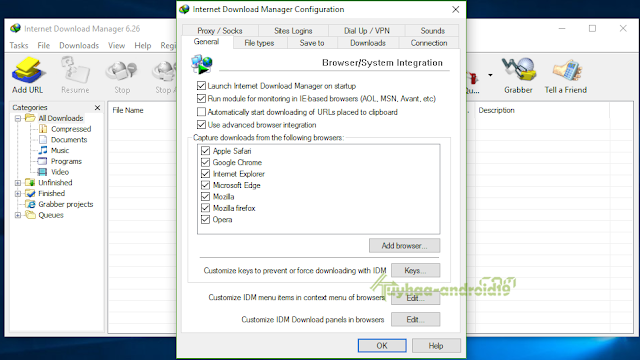Click Edit for IDM Download panels
This screenshot has height=360, width=640.
(416, 319)
